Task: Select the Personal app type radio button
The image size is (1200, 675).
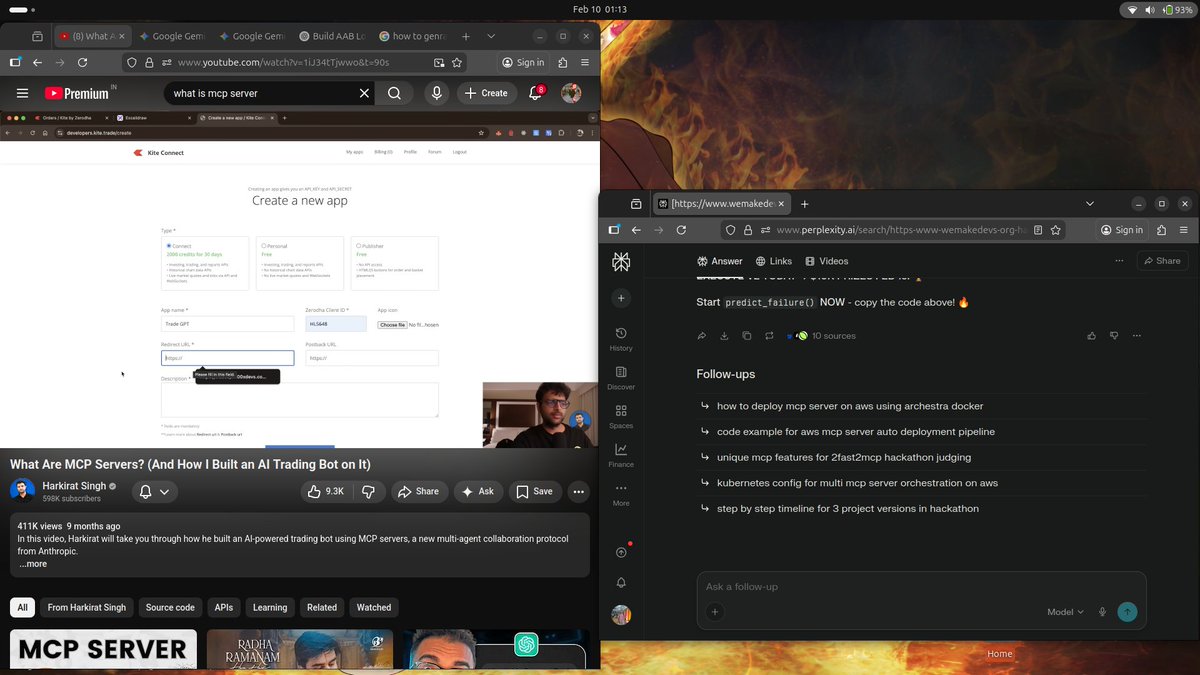Action: [264, 246]
